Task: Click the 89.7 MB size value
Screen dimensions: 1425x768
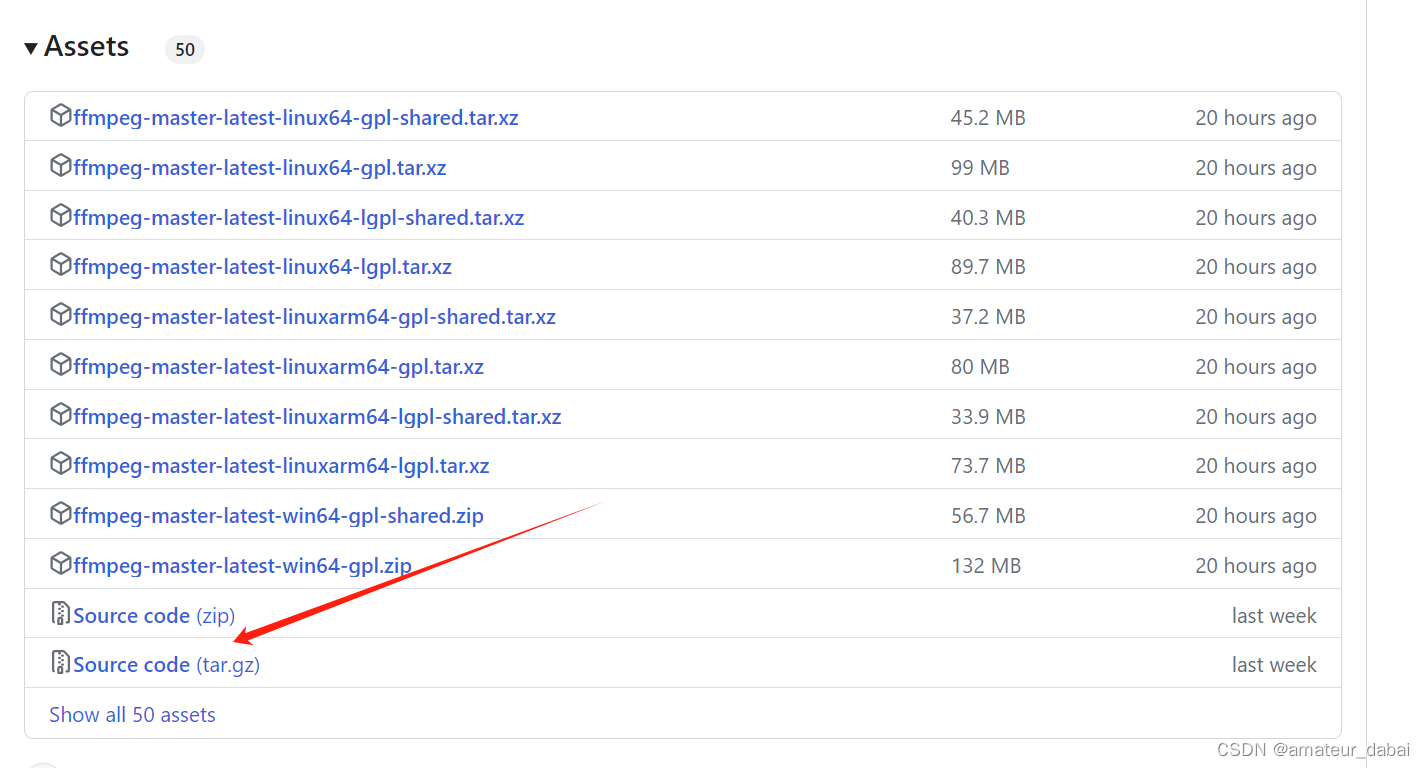Action: pos(988,267)
